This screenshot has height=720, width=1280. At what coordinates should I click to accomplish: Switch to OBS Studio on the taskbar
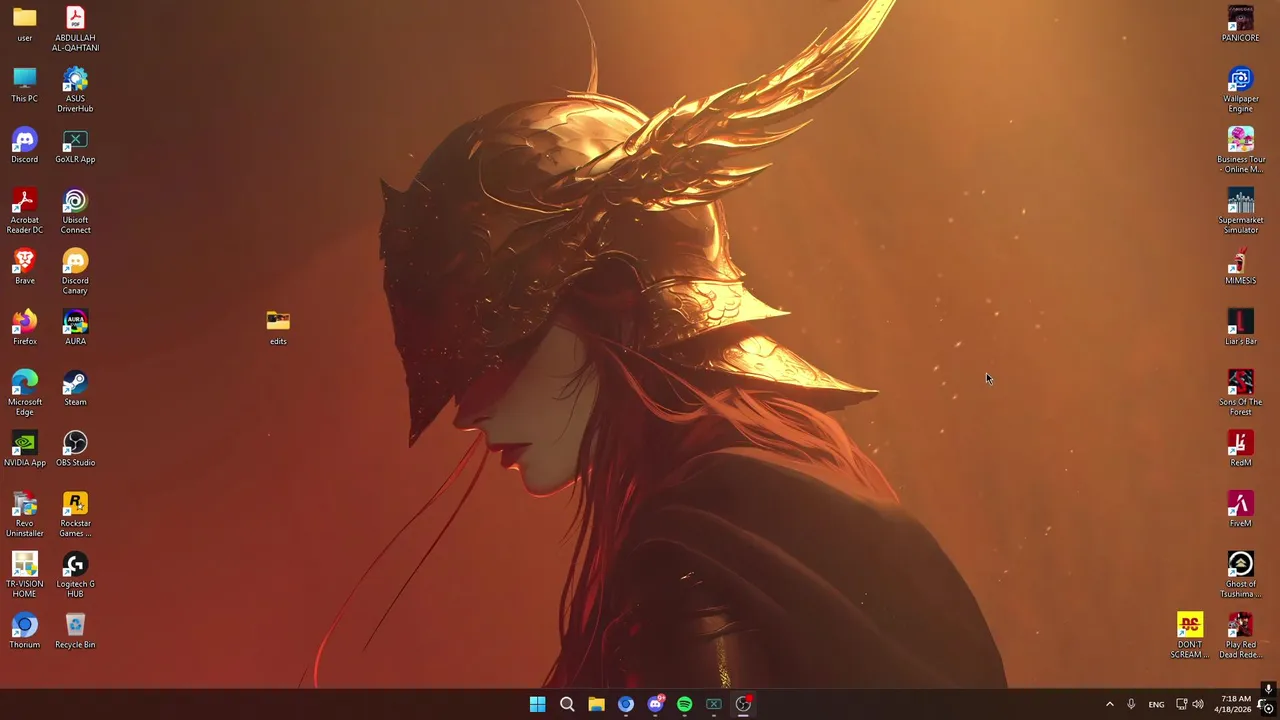tap(743, 704)
